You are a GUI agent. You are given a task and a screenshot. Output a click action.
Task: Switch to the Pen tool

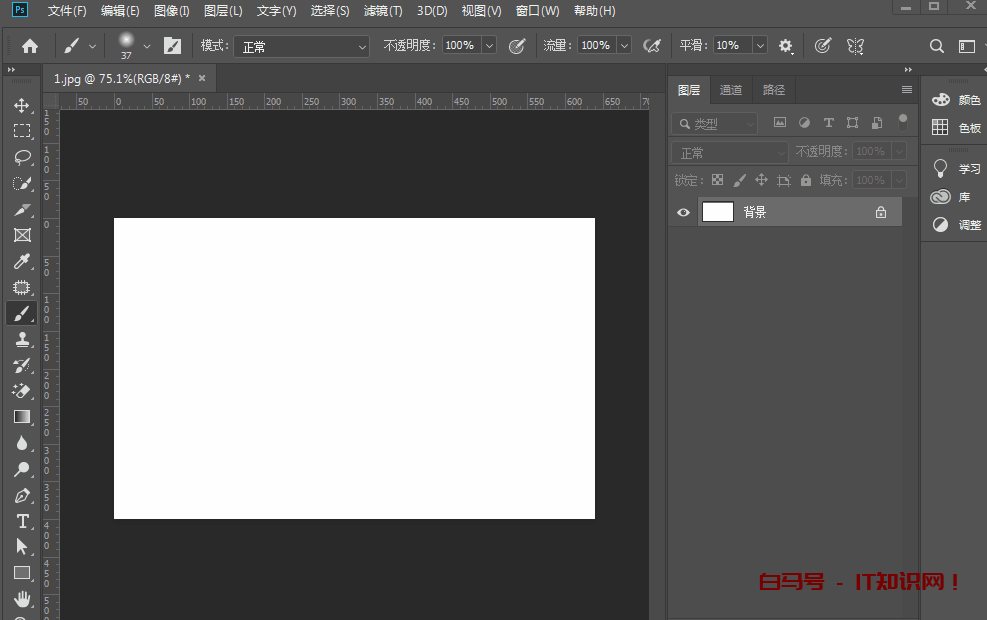[x=21, y=495]
